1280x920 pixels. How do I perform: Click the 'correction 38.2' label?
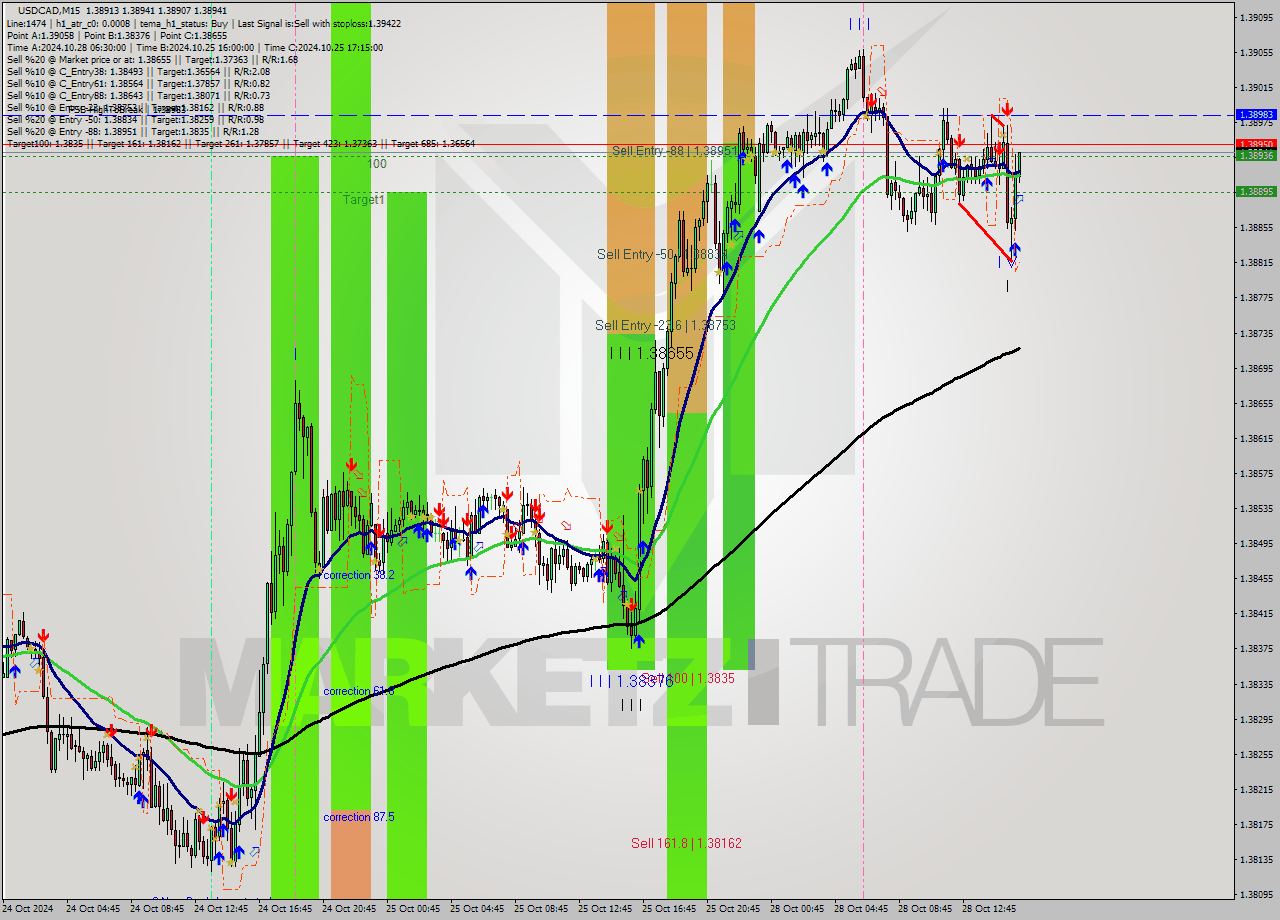click(x=360, y=575)
